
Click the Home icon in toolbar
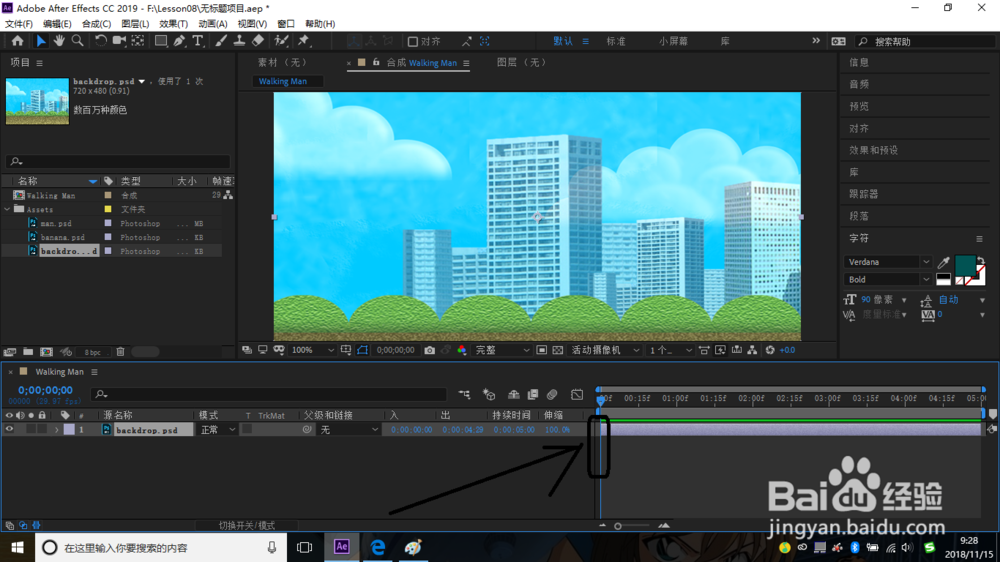(x=17, y=41)
